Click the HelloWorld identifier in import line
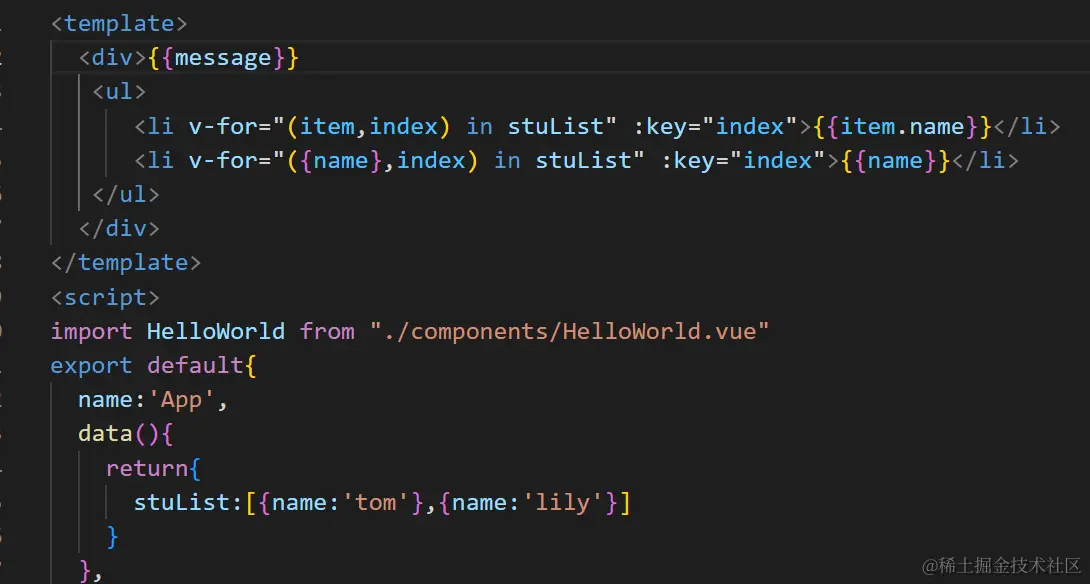This screenshot has height=584, width=1090. tap(215, 332)
